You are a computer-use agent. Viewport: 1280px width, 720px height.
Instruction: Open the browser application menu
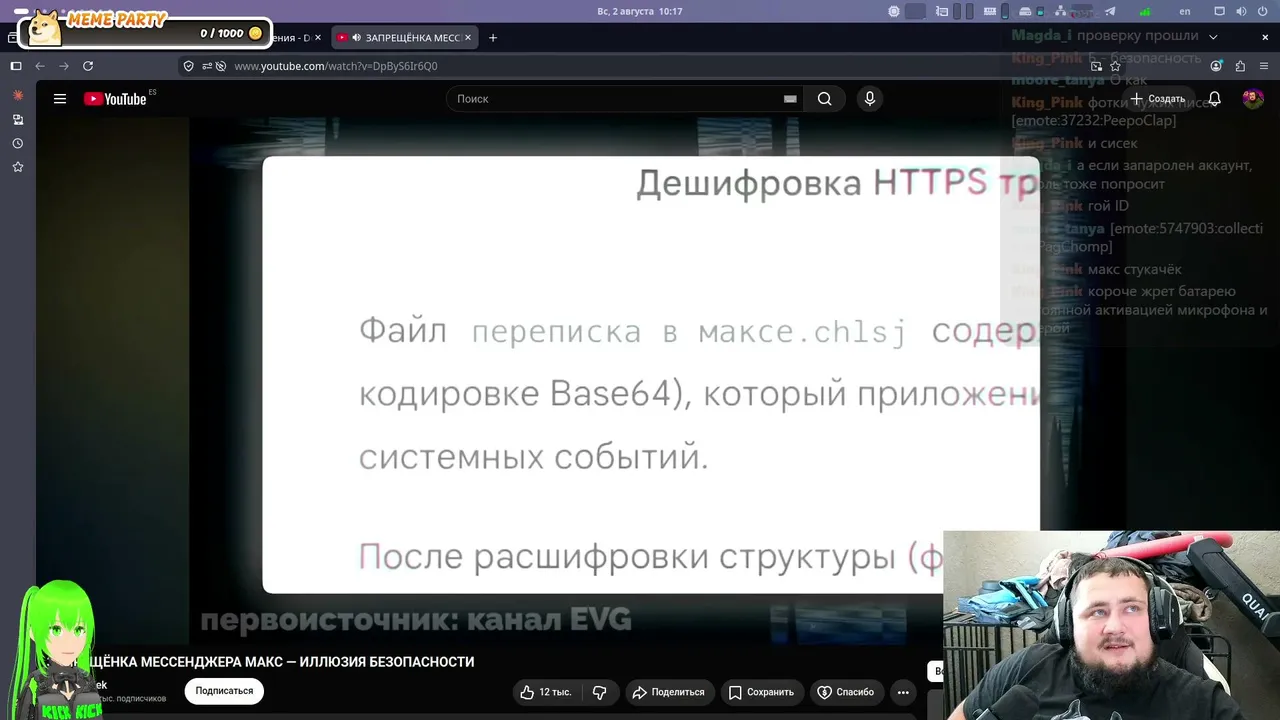(1264, 66)
